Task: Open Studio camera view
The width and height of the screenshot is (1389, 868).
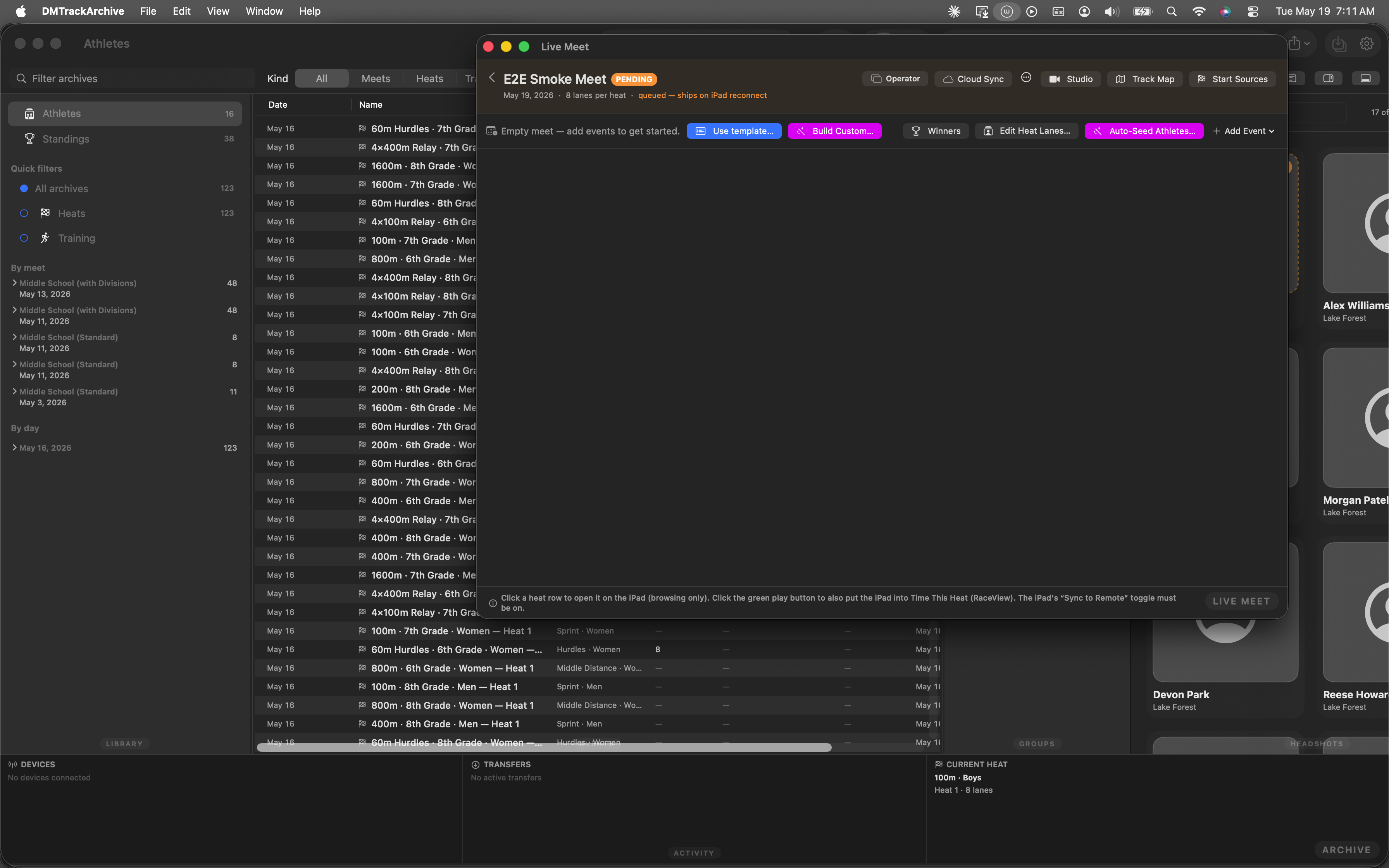Action: pyautogui.click(x=1070, y=79)
